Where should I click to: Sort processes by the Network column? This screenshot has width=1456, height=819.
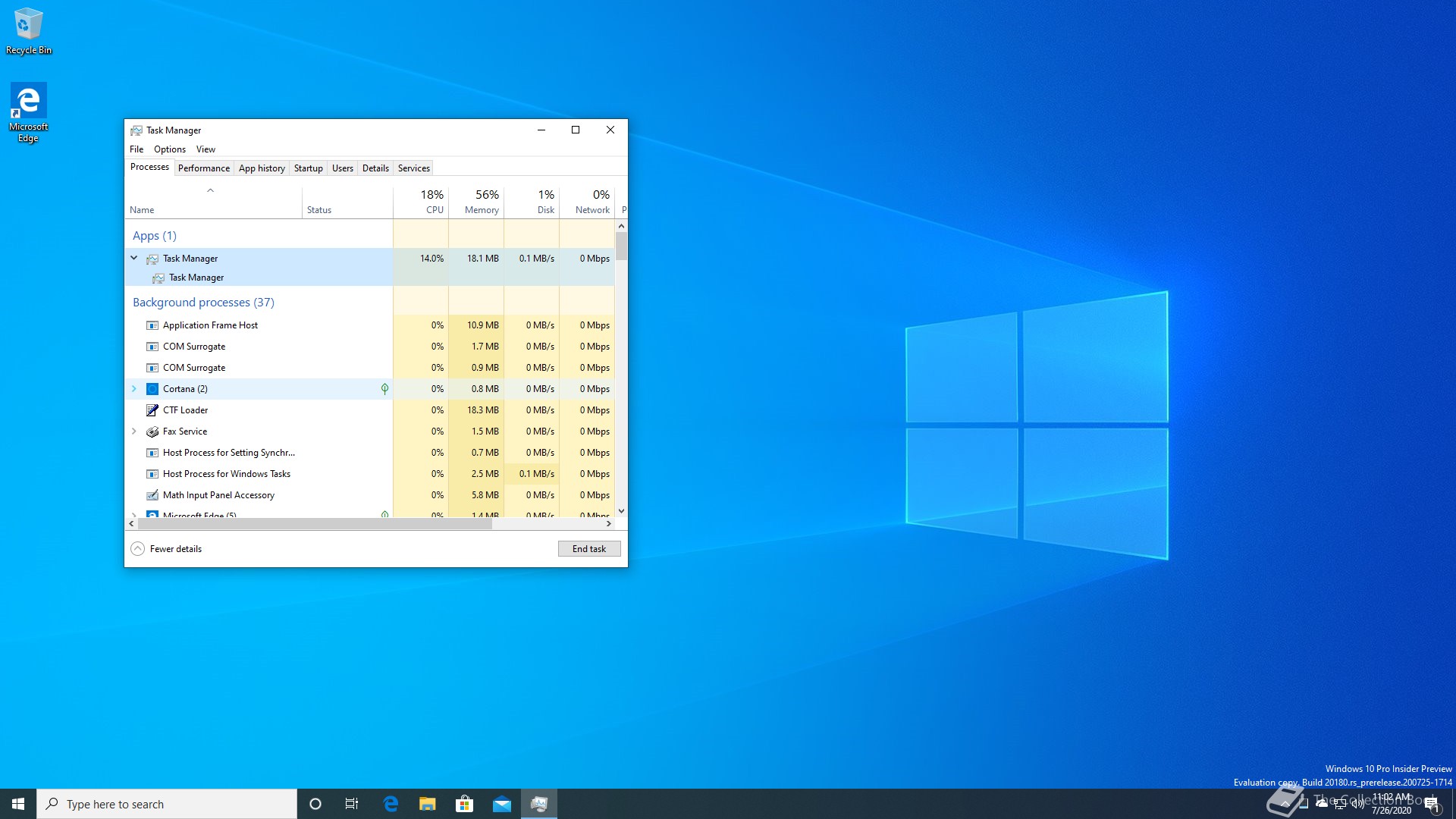587,202
